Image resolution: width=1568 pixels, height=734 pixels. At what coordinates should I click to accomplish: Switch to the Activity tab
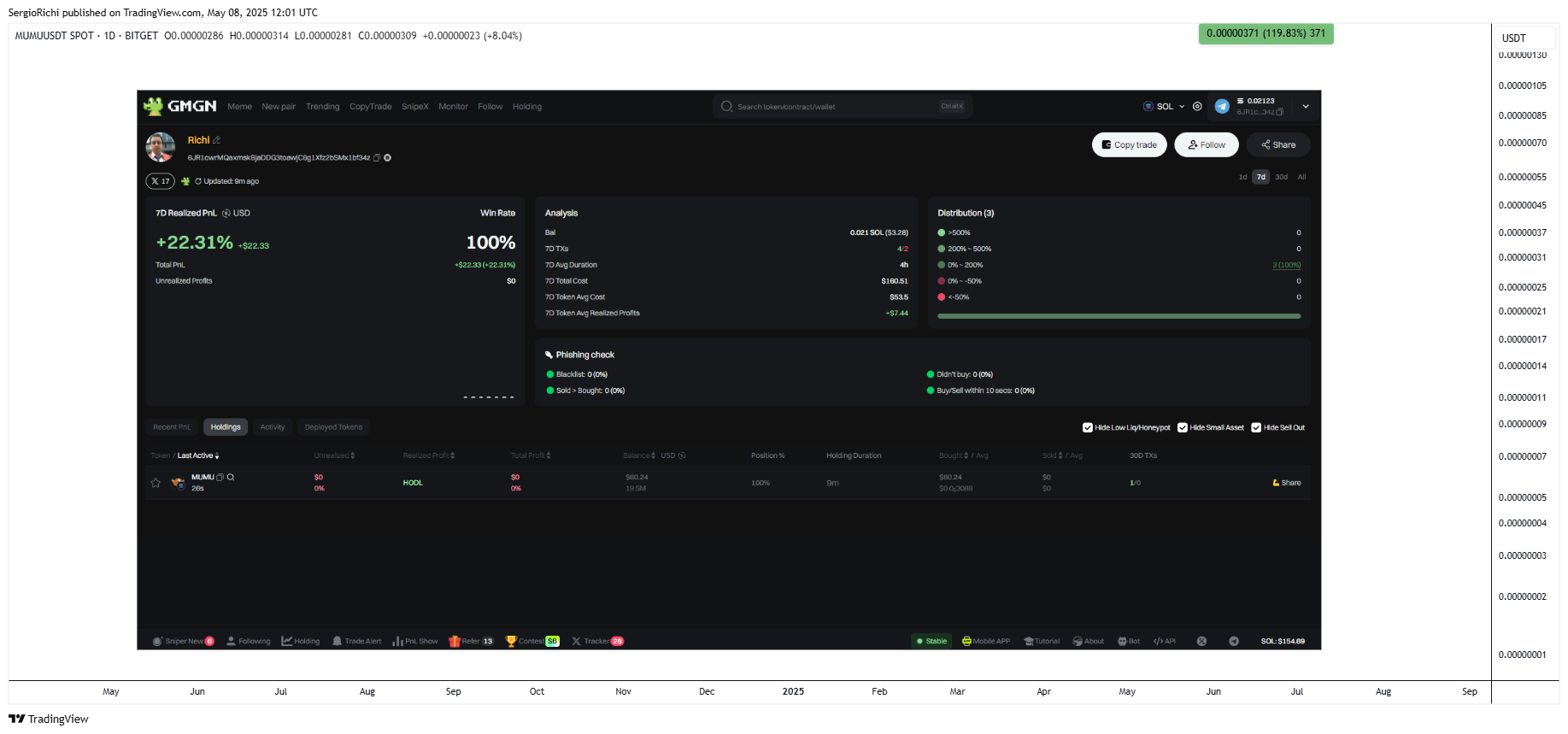click(x=273, y=427)
